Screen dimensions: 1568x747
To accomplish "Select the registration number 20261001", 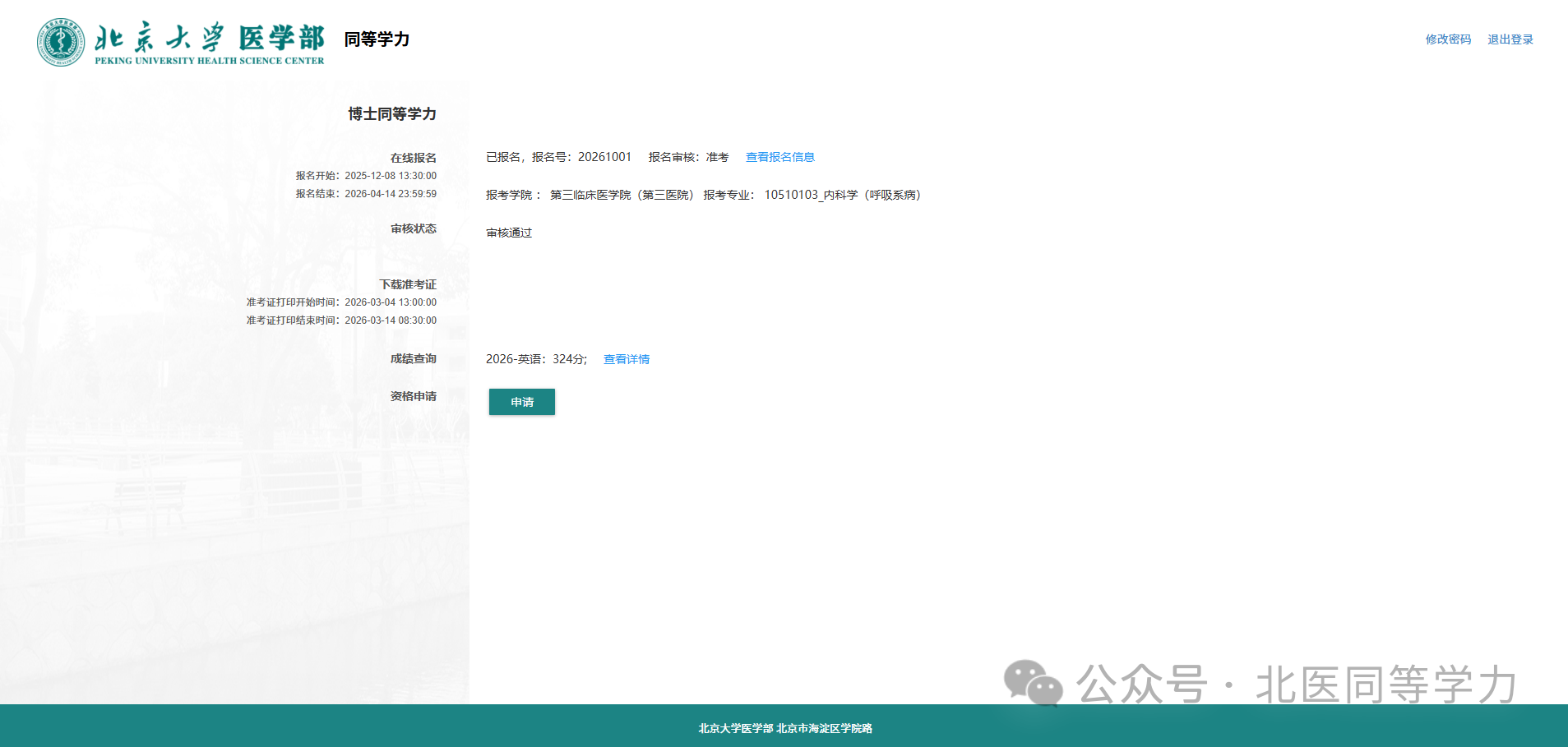I will pyautogui.click(x=604, y=156).
